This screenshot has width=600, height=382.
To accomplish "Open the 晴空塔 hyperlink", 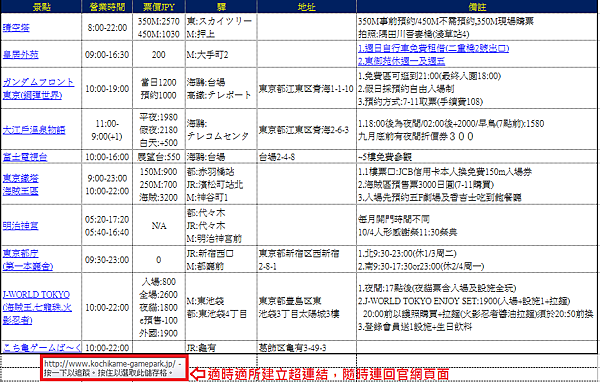I will [x=16, y=28].
